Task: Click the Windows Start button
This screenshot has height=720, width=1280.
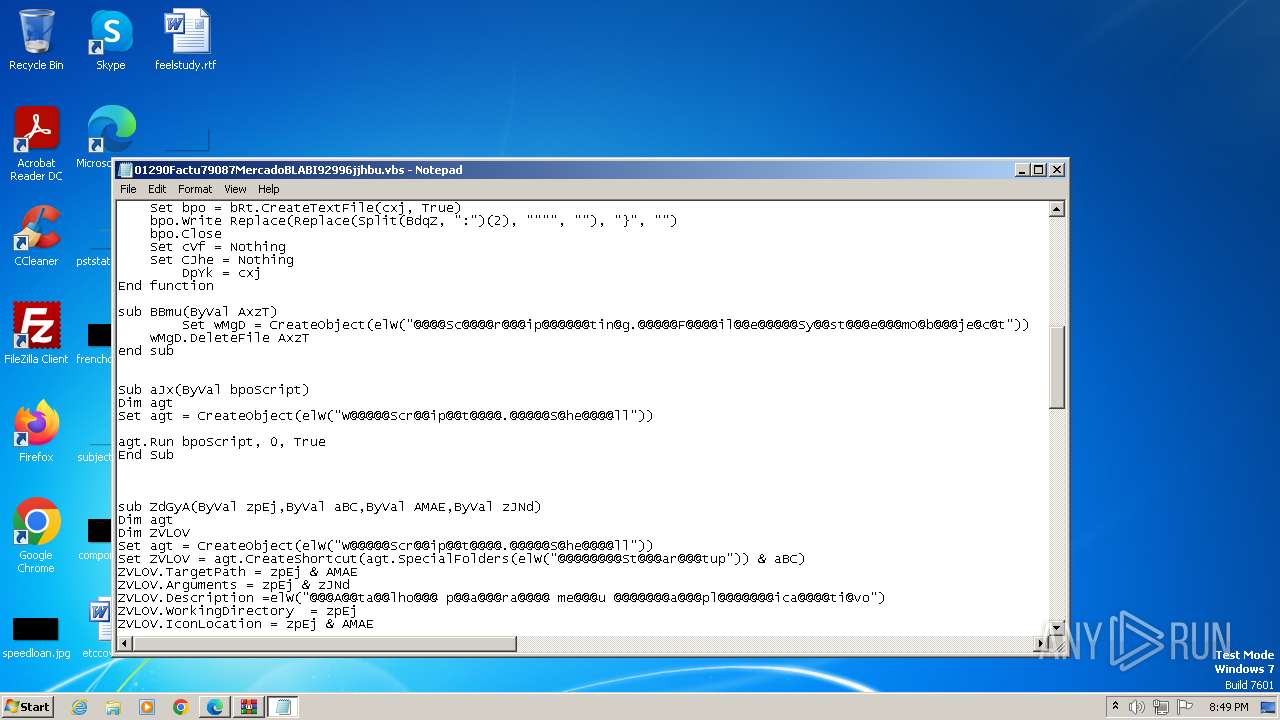Action: click(27, 707)
